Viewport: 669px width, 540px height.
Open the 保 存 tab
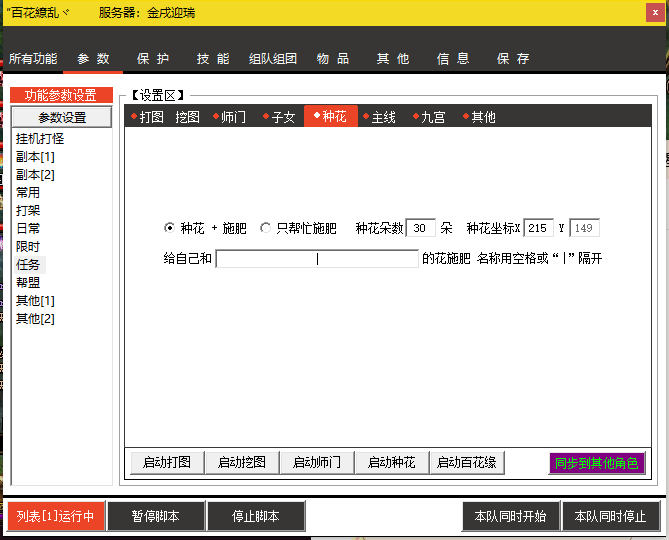[x=513, y=58]
